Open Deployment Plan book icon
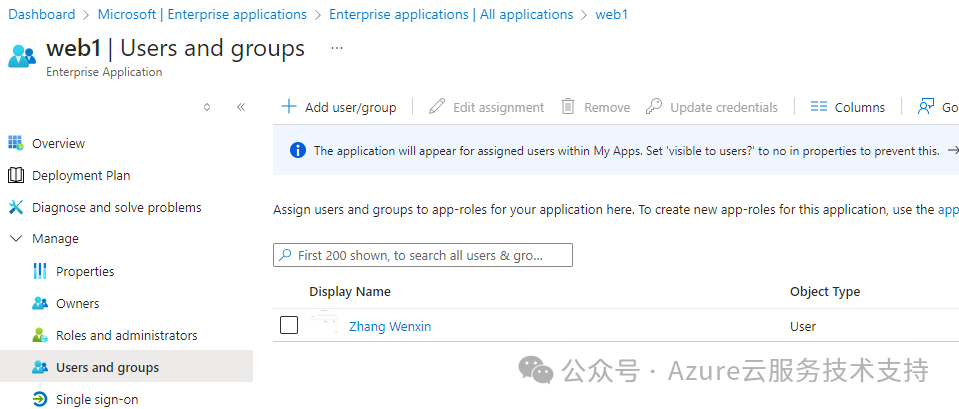This screenshot has width=959, height=409. (15, 175)
